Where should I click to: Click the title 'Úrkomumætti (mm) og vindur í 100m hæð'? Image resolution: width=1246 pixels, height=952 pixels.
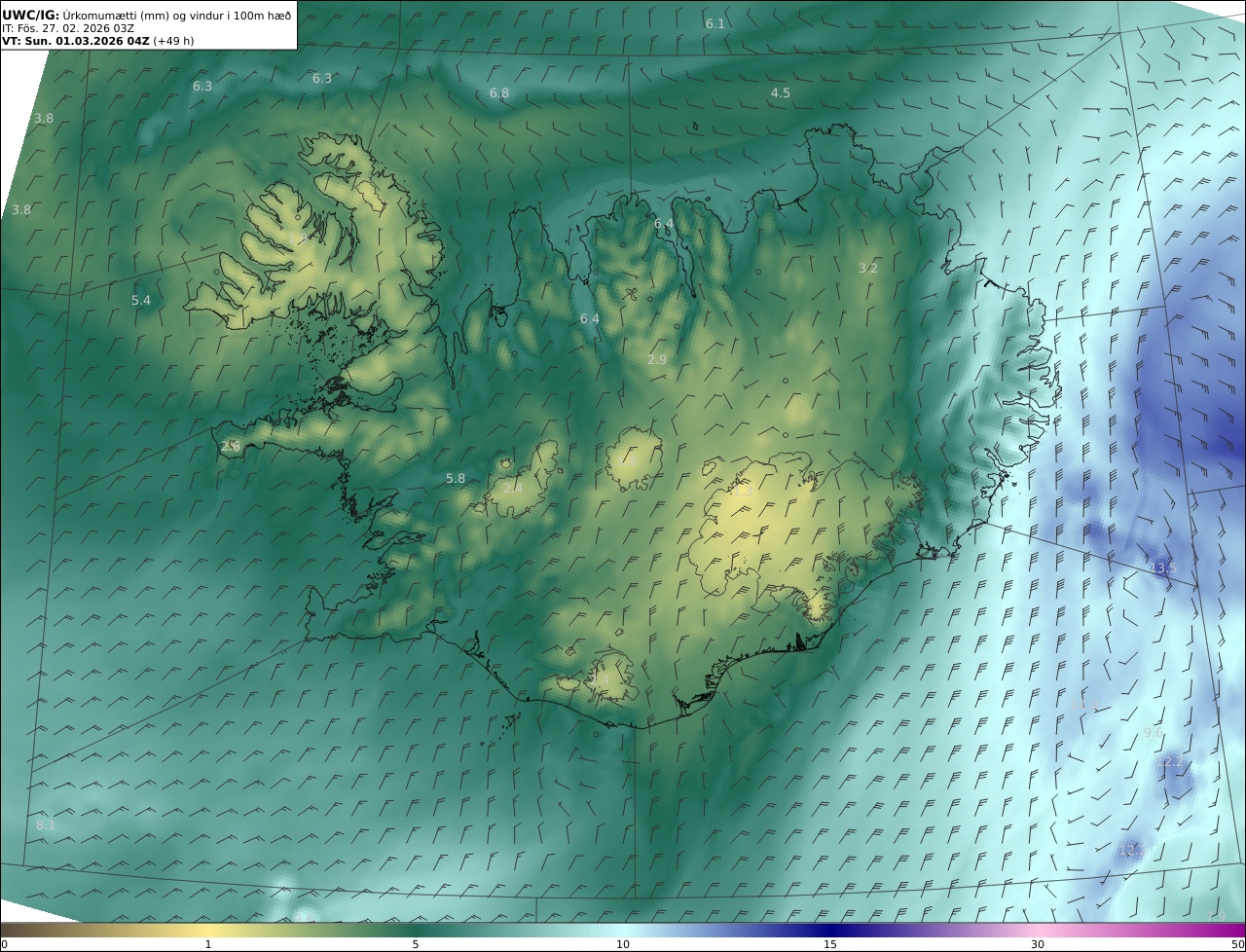tap(177, 15)
